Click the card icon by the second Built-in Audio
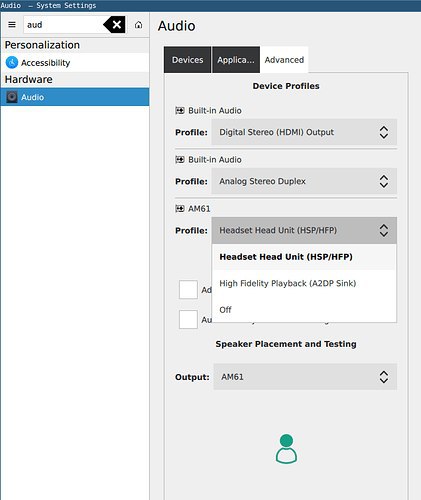421x500 pixels. pos(180,160)
